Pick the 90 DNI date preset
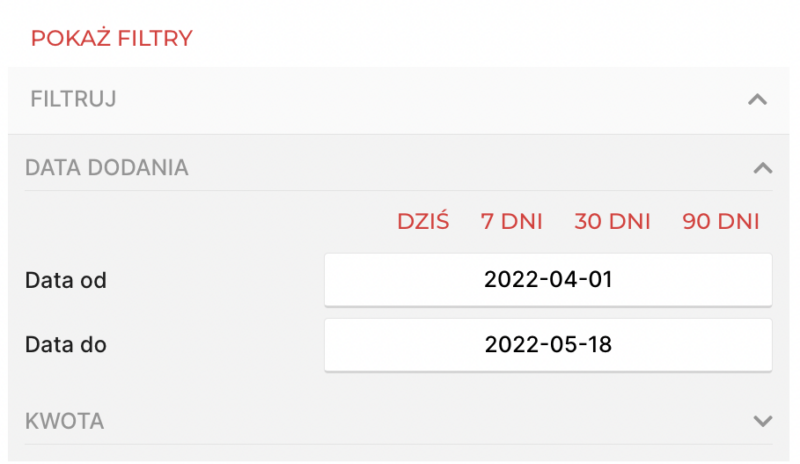 click(720, 222)
